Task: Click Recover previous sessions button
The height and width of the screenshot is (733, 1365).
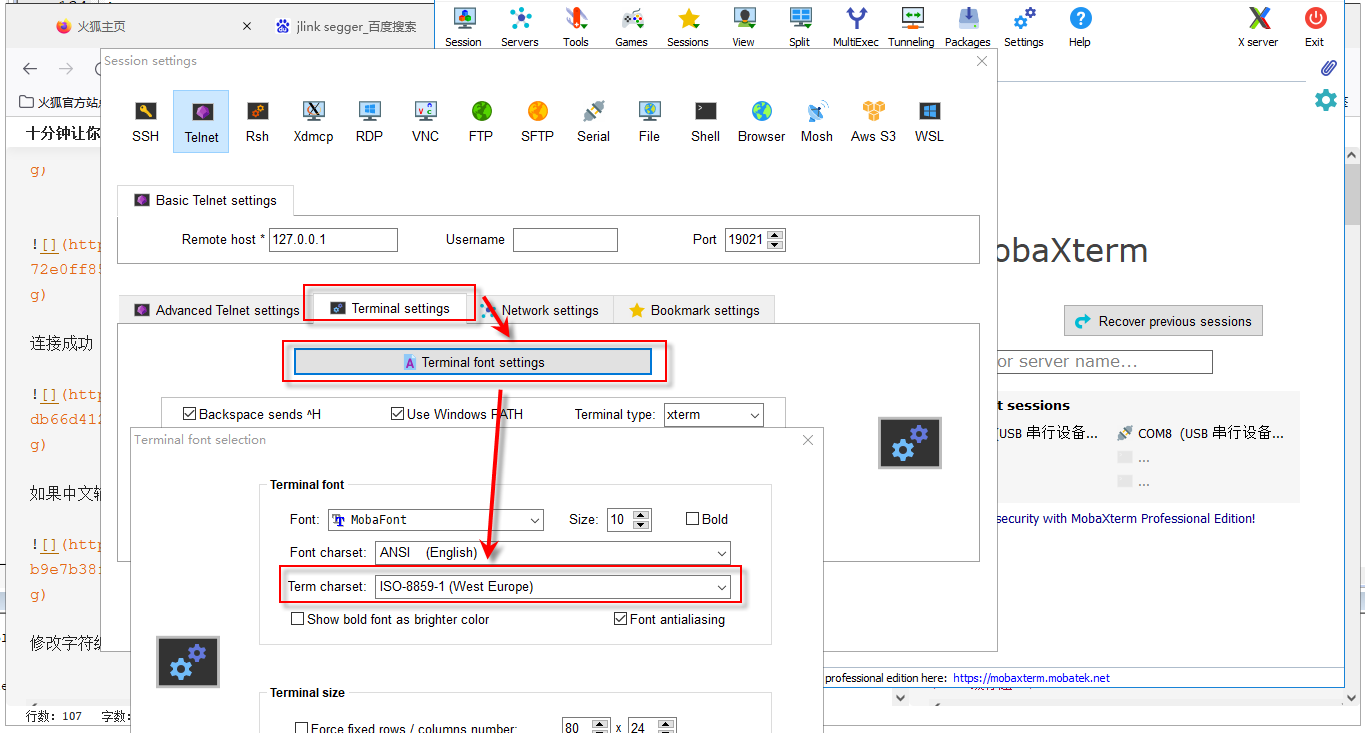Action: point(1163,321)
